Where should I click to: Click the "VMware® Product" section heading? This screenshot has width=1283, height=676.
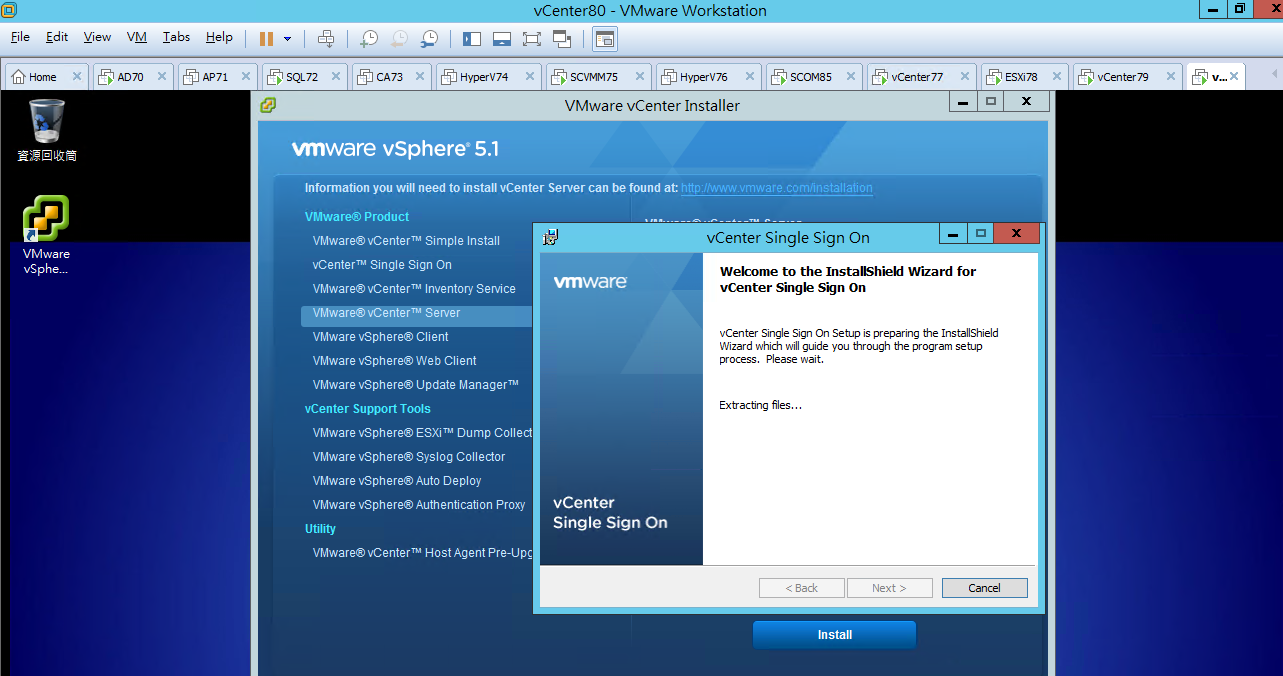coord(357,217)
